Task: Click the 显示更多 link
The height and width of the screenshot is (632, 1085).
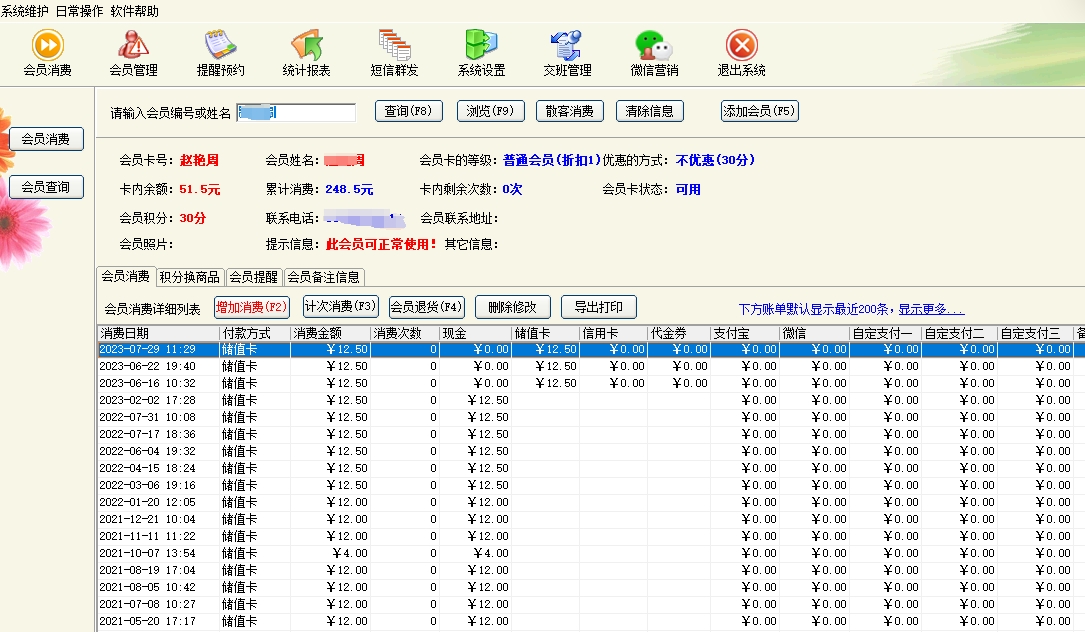Action: (x=931, y=310)
